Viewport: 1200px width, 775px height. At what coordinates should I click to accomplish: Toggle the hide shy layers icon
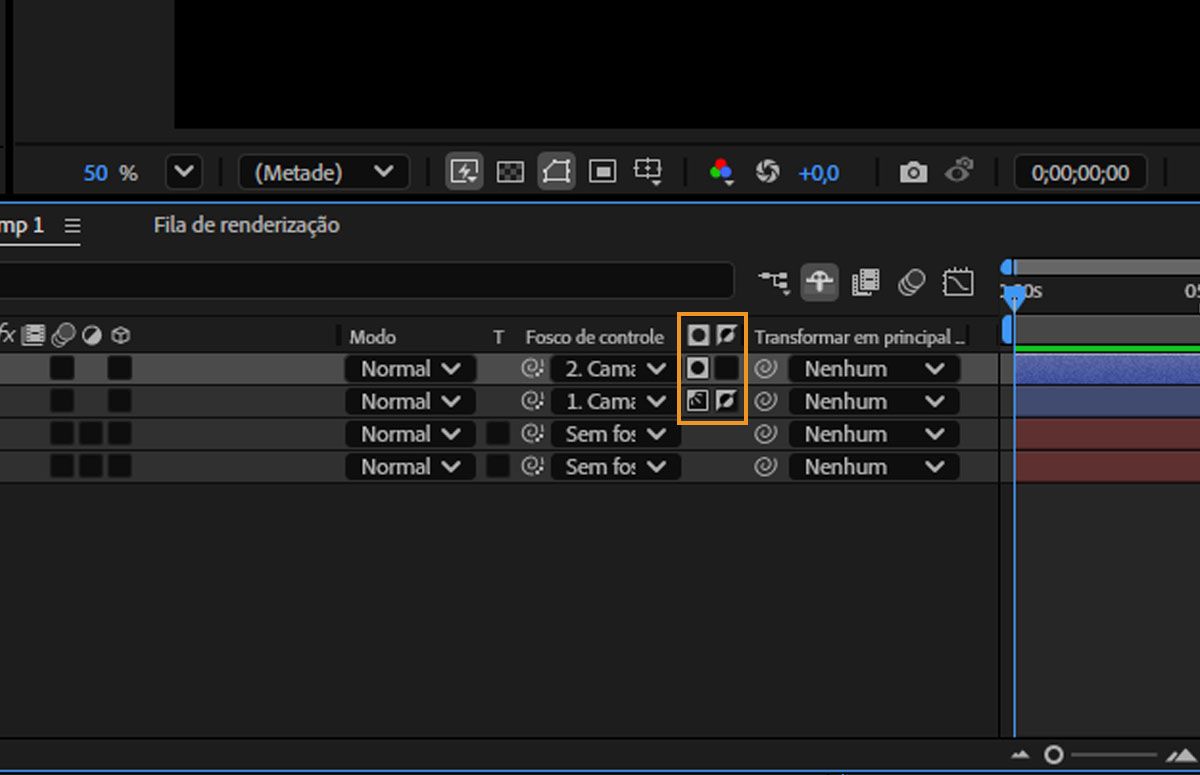click(819, 282)
